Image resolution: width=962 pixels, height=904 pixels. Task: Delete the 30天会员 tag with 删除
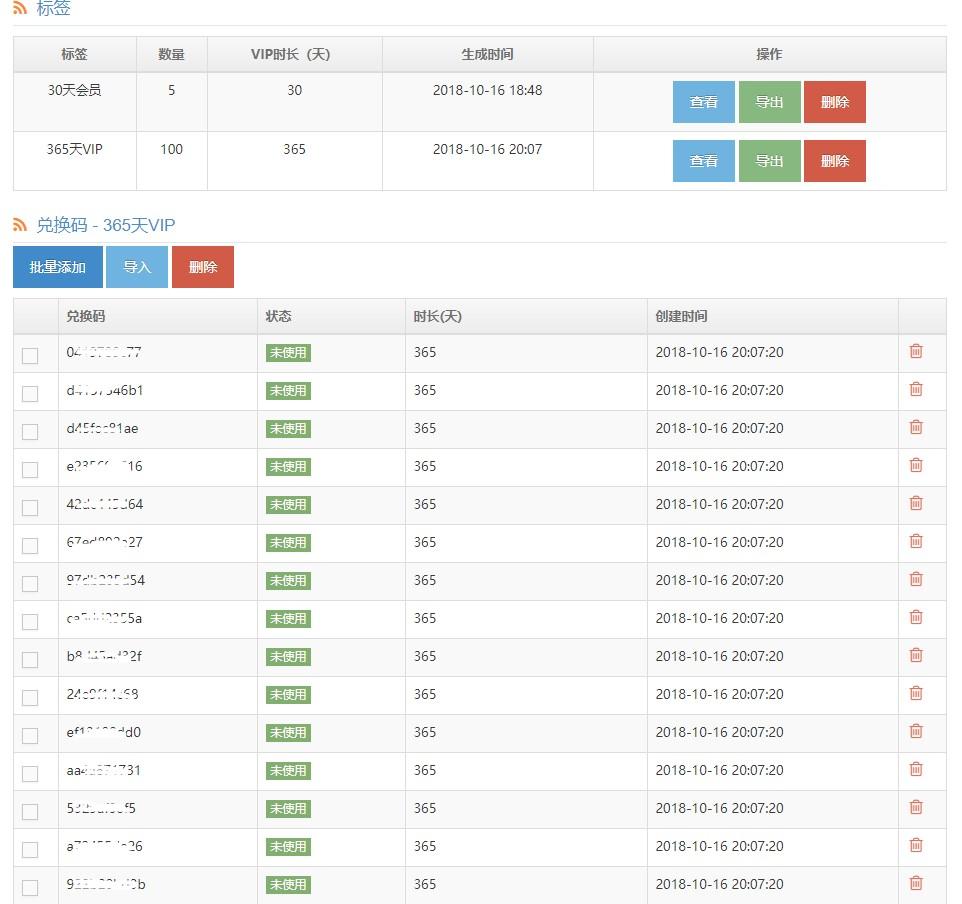(834, 102)
